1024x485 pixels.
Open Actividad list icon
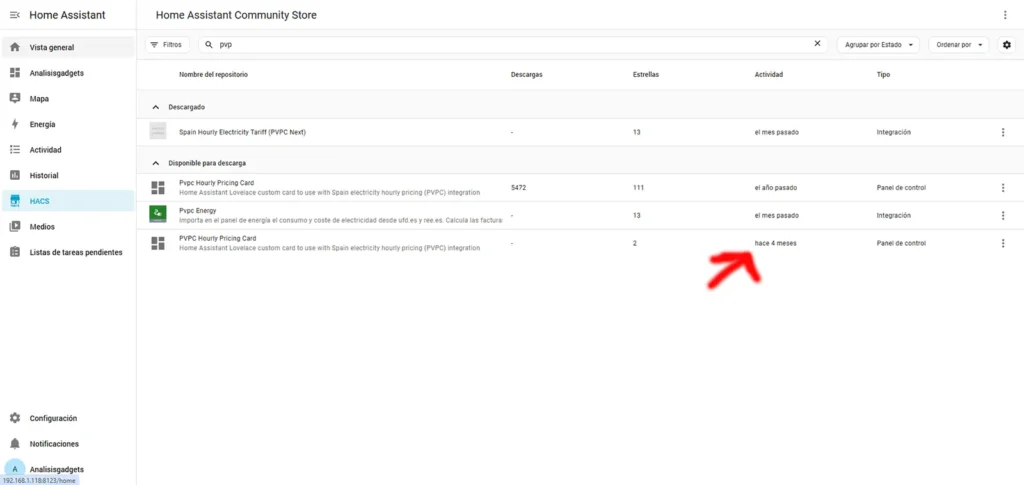(15, 149)
